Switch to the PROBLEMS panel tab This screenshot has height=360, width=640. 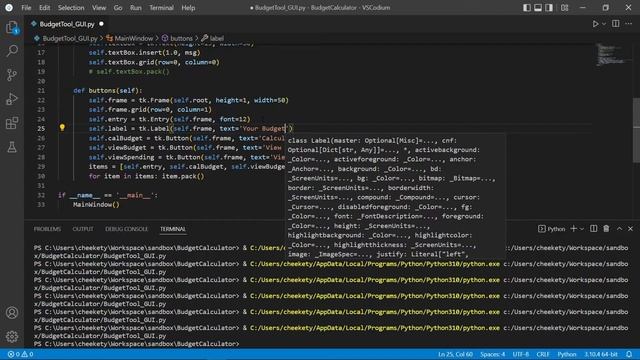click(47, 229)
